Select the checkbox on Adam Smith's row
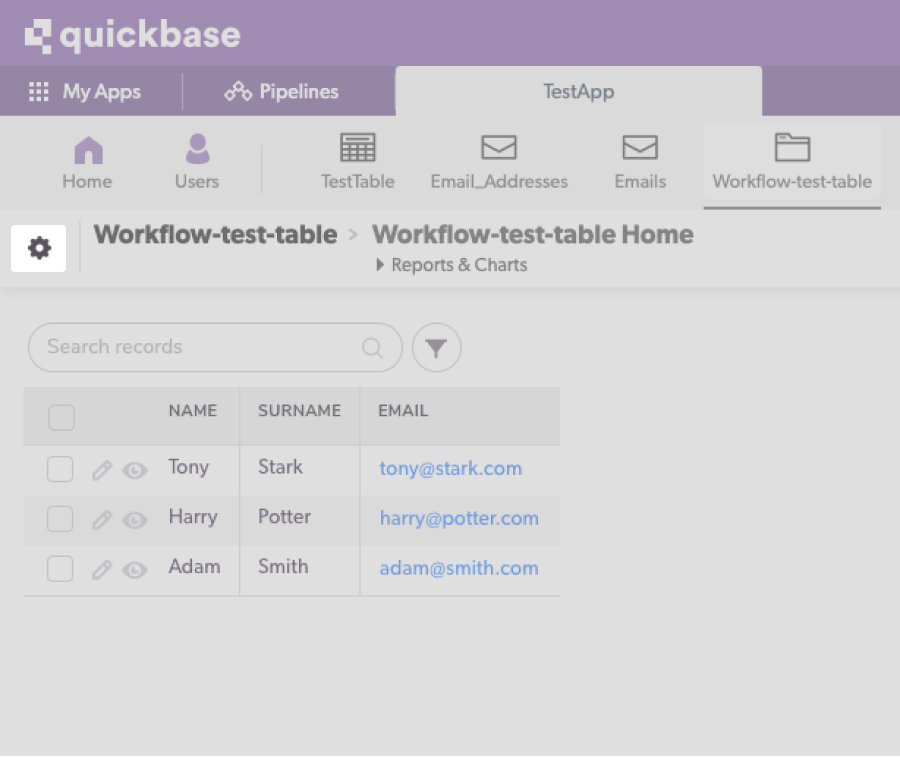 tap(60, 569)
